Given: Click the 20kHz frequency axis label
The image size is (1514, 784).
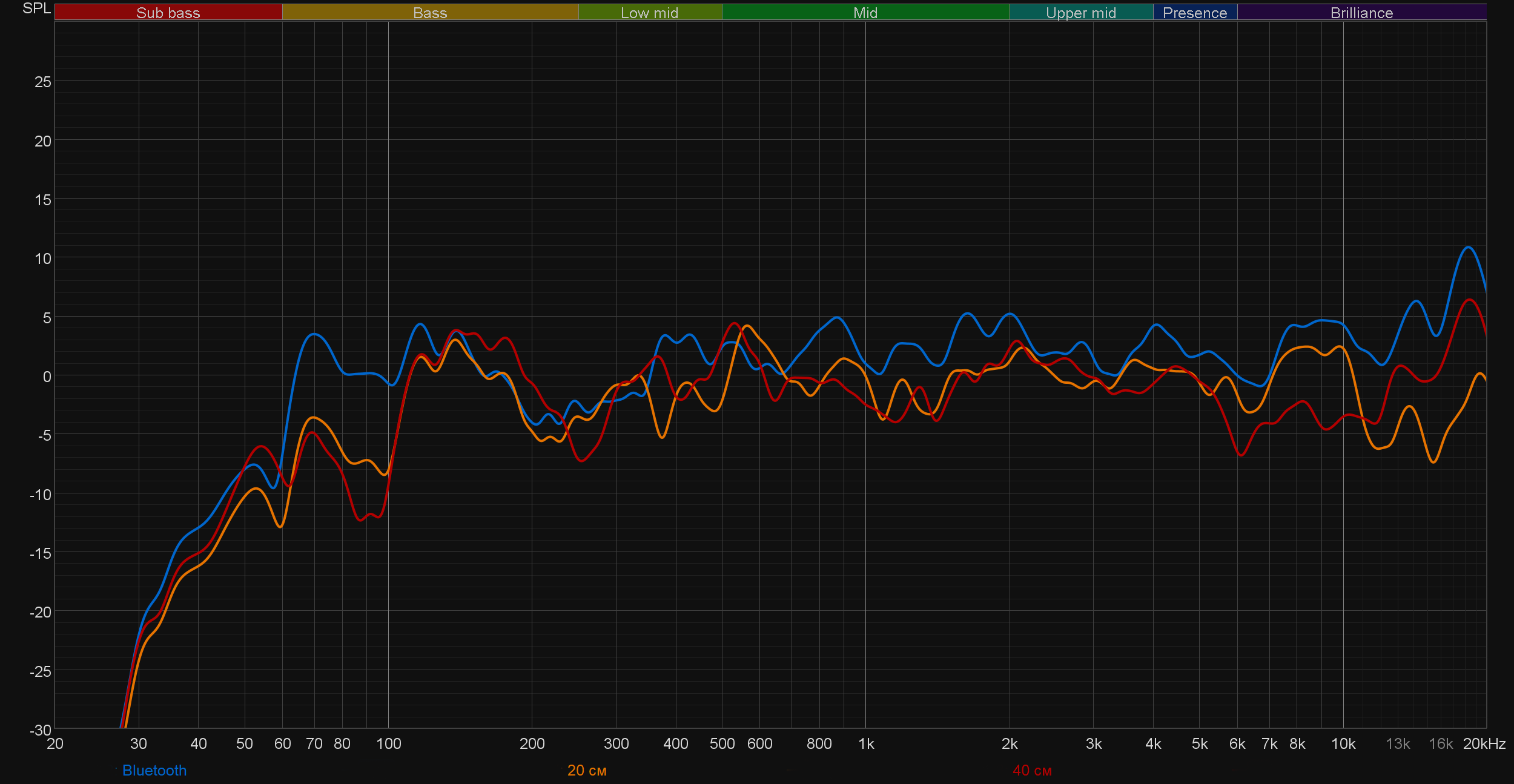Looking at the screenshot, I should coord(1484,743).
